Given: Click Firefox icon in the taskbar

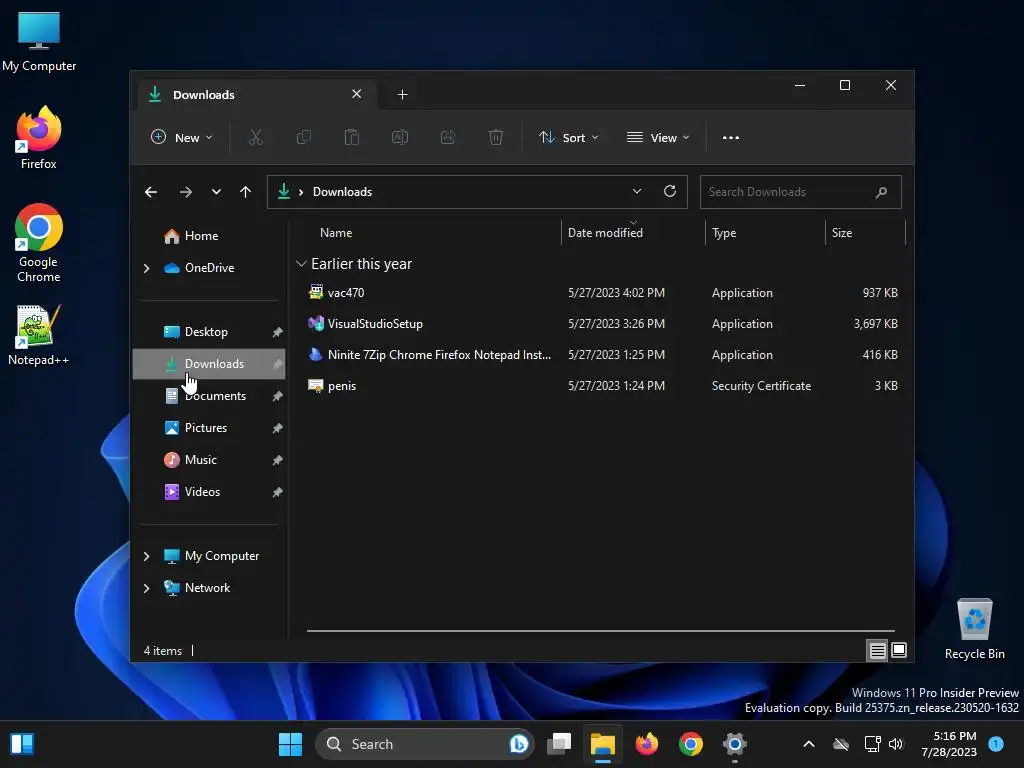Looking at the screenshot, I should pyautogui.click(x=647, y=744).
